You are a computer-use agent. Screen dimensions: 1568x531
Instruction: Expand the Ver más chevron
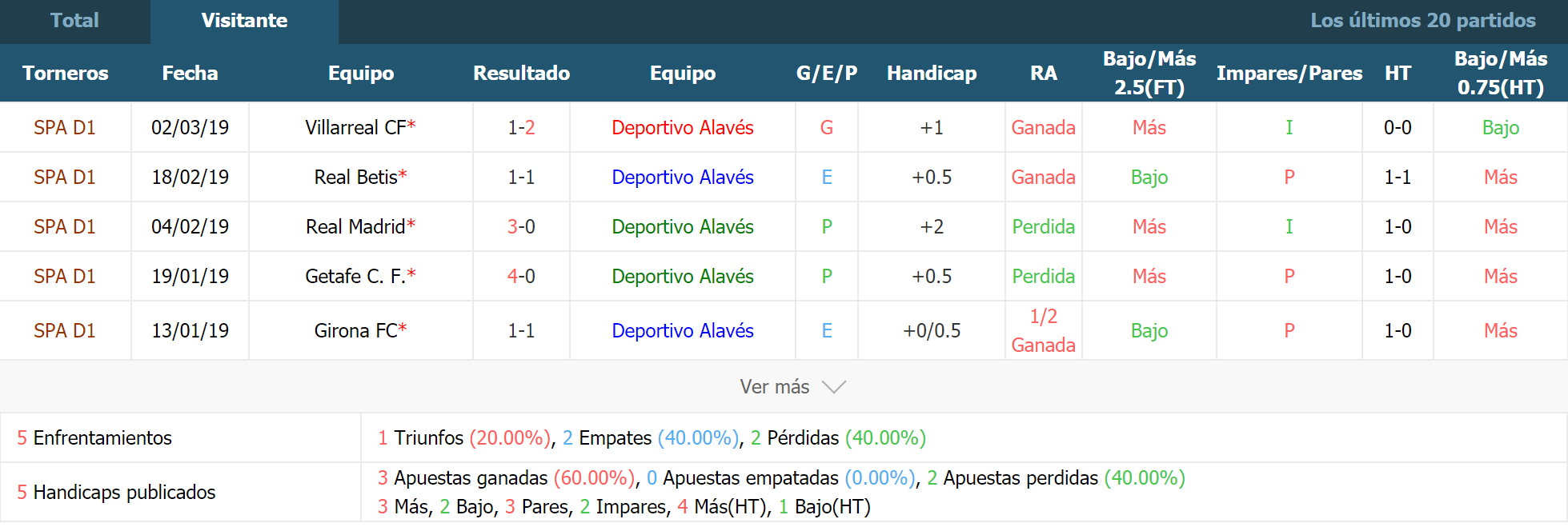[x=834, y=387]
